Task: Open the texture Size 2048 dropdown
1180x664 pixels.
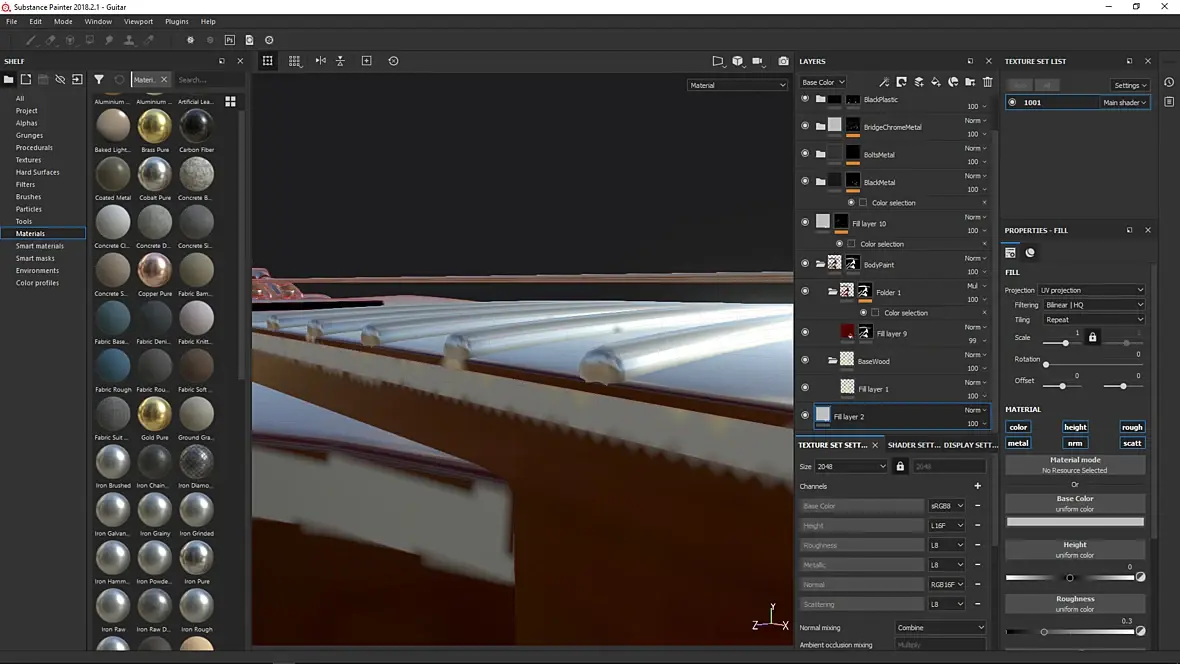Action: tap(852, 467)
